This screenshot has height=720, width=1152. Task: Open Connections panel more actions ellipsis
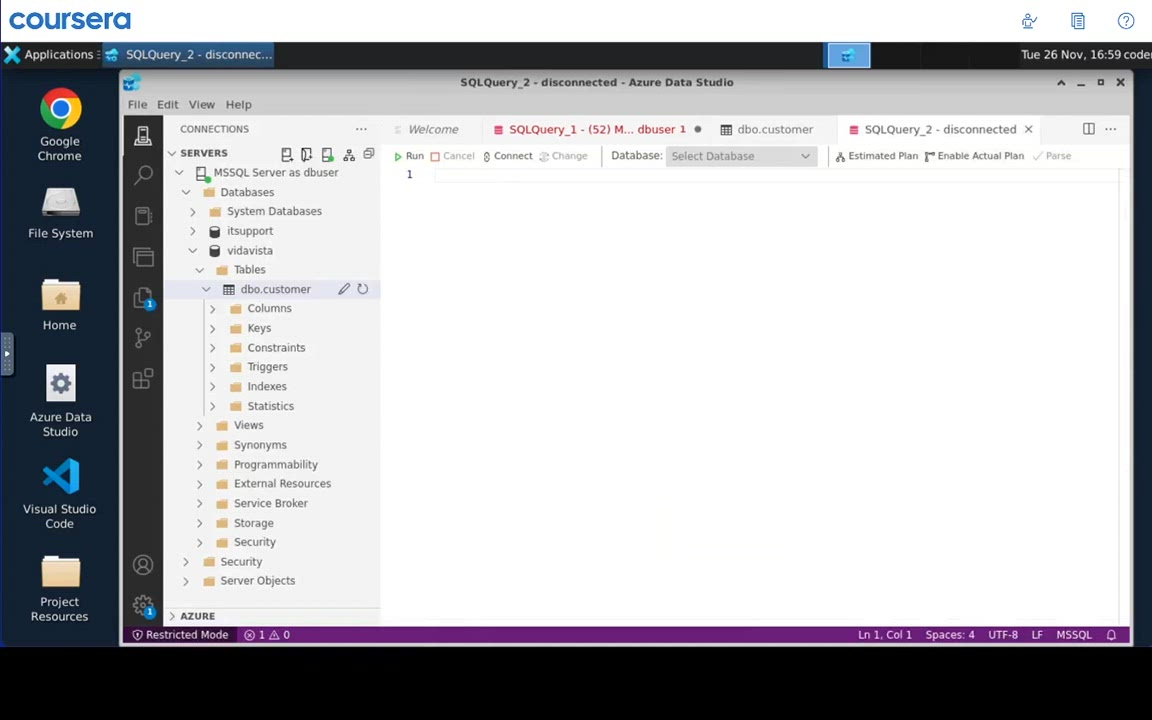tap(361, 129)
